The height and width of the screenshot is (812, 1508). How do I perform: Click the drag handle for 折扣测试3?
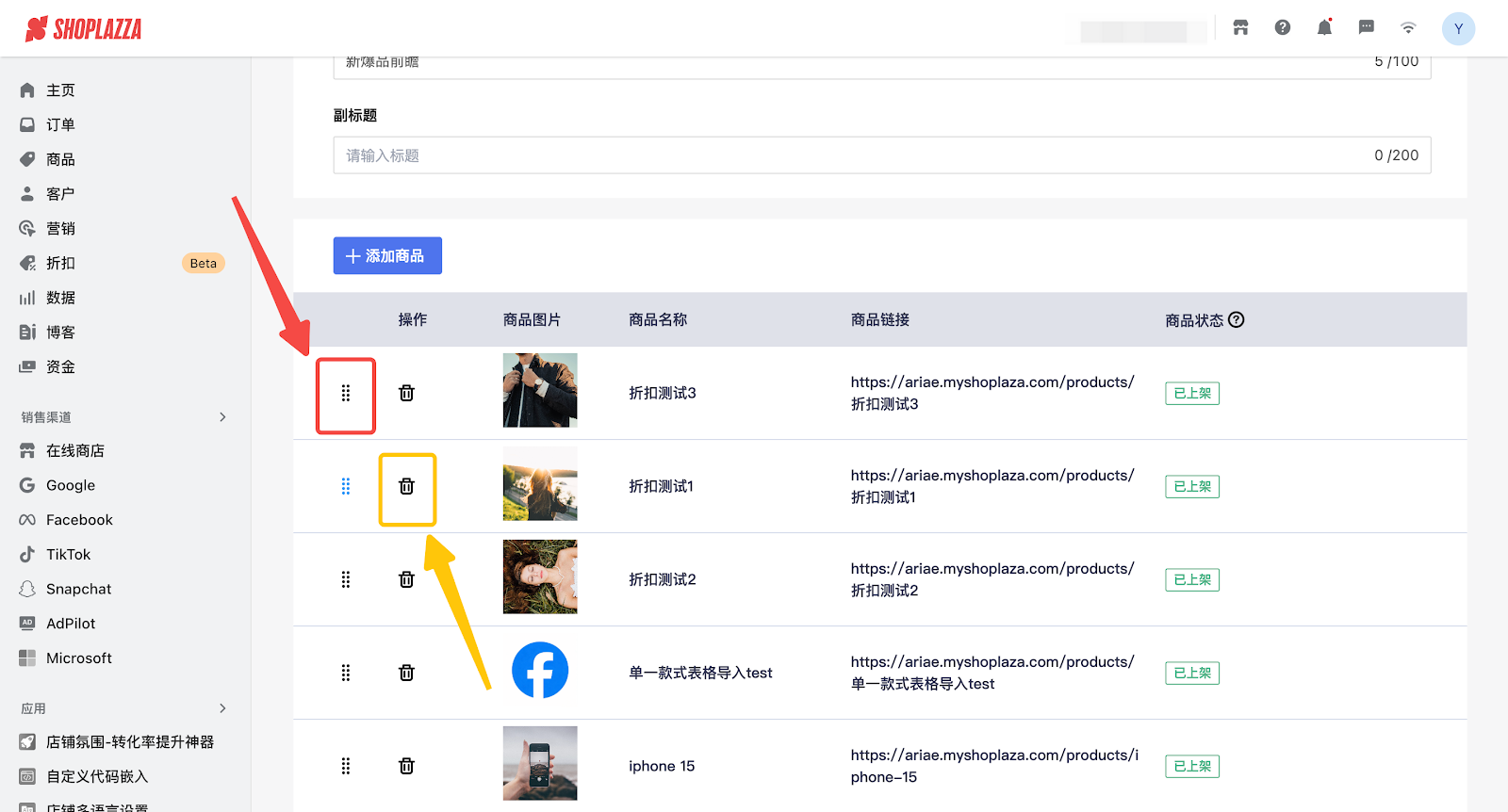pyautogui.click(x=346, y=393)
